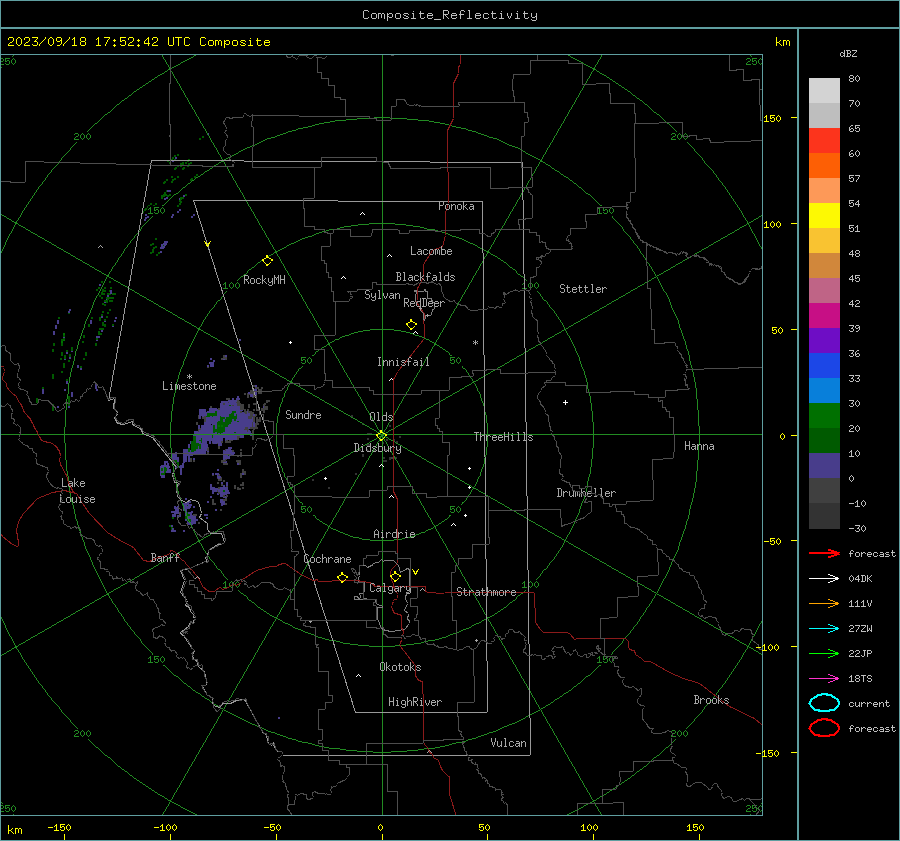Click the Drumheller city label

pyautogui.click(x=586, y=493)
